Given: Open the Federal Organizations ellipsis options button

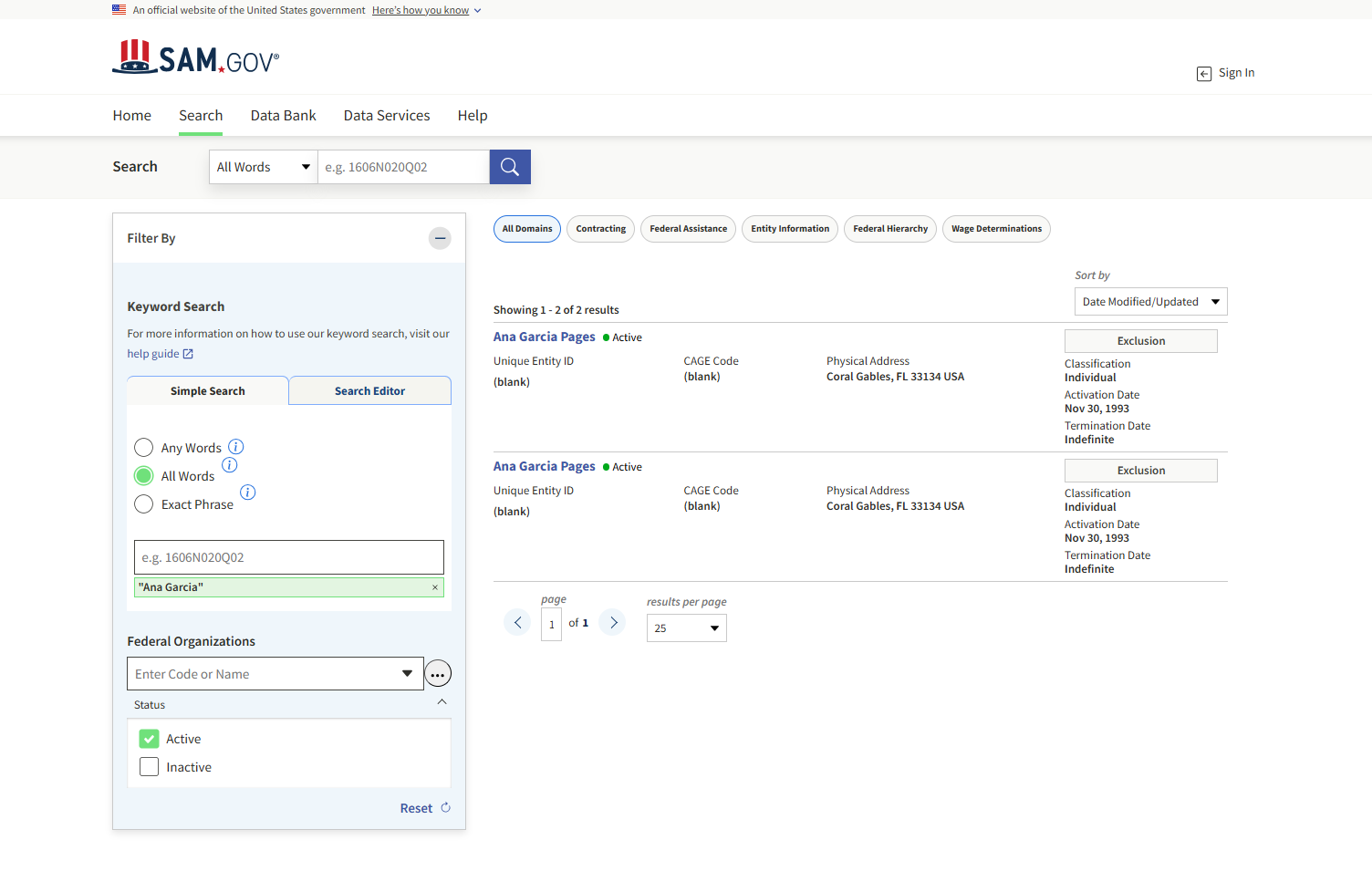Looking at the screenshot, I should 438,674.
